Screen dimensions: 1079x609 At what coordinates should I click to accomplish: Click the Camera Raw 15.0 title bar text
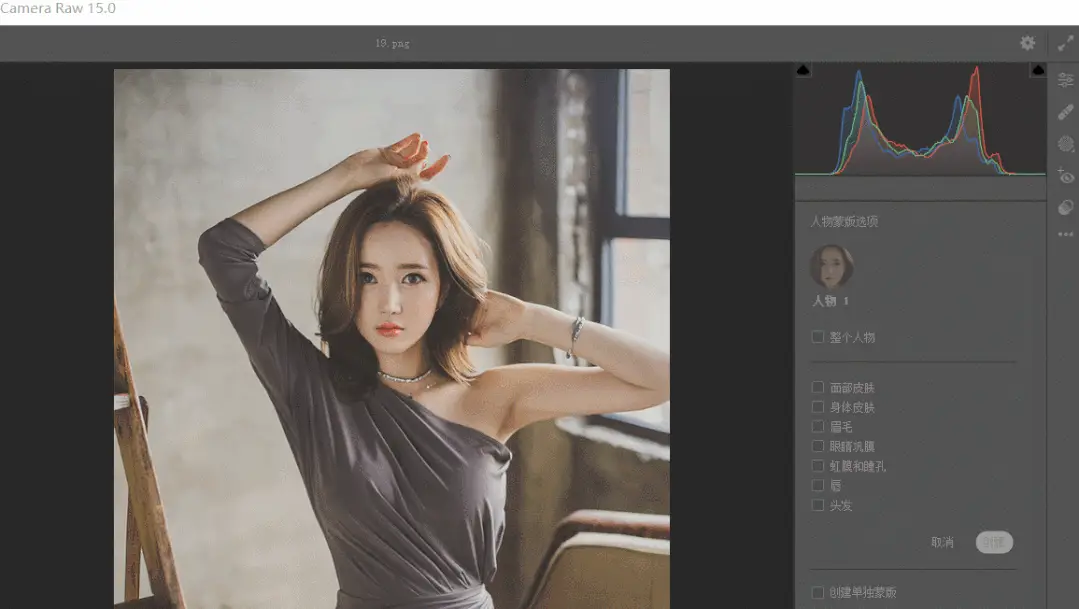[x=58, y=8]
